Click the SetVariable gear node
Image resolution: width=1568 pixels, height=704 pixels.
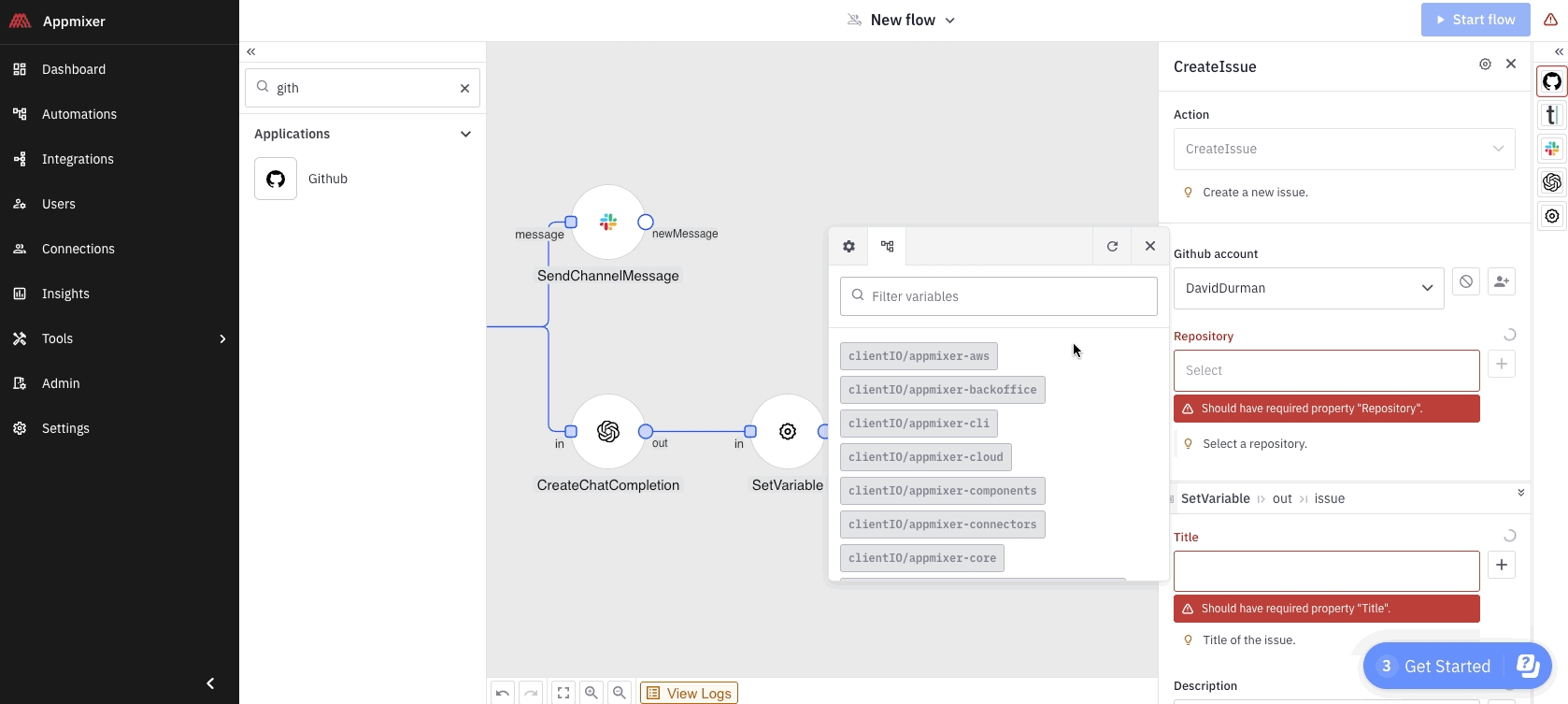click(788, 431)
